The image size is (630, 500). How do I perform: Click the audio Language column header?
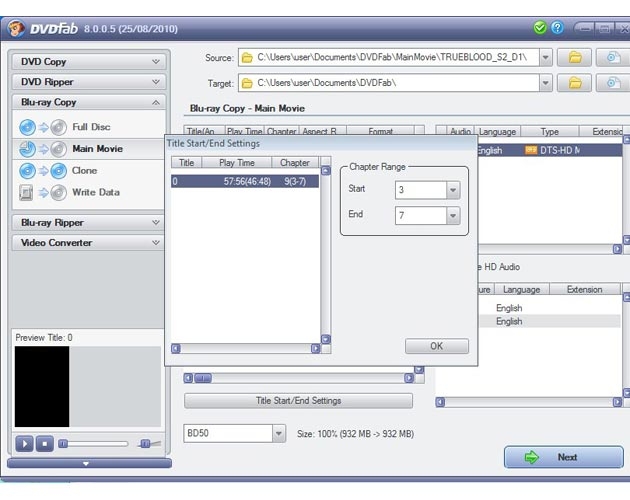(x=497, y=132)
